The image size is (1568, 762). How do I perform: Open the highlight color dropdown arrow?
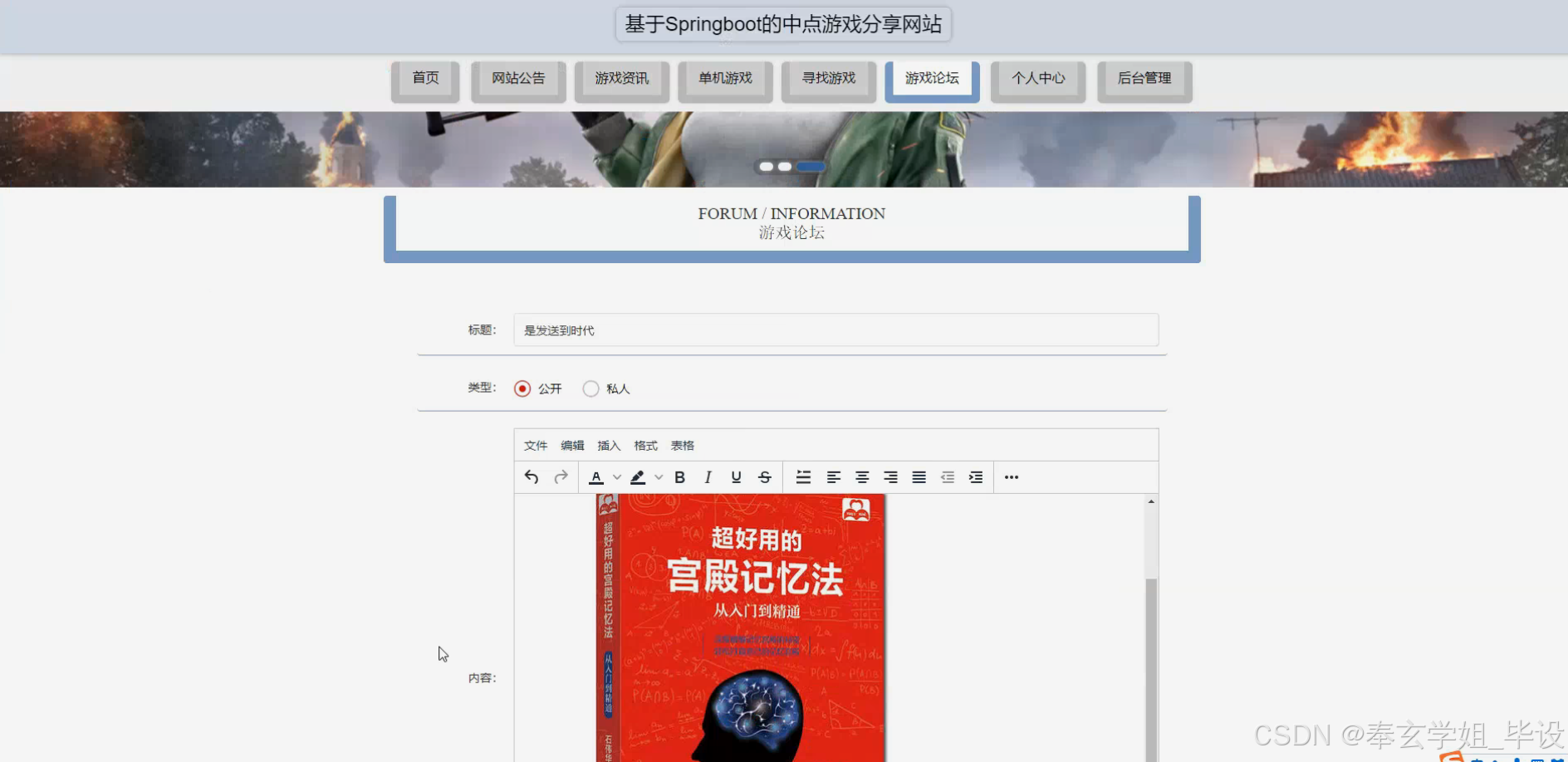click(x=659, y=477)
